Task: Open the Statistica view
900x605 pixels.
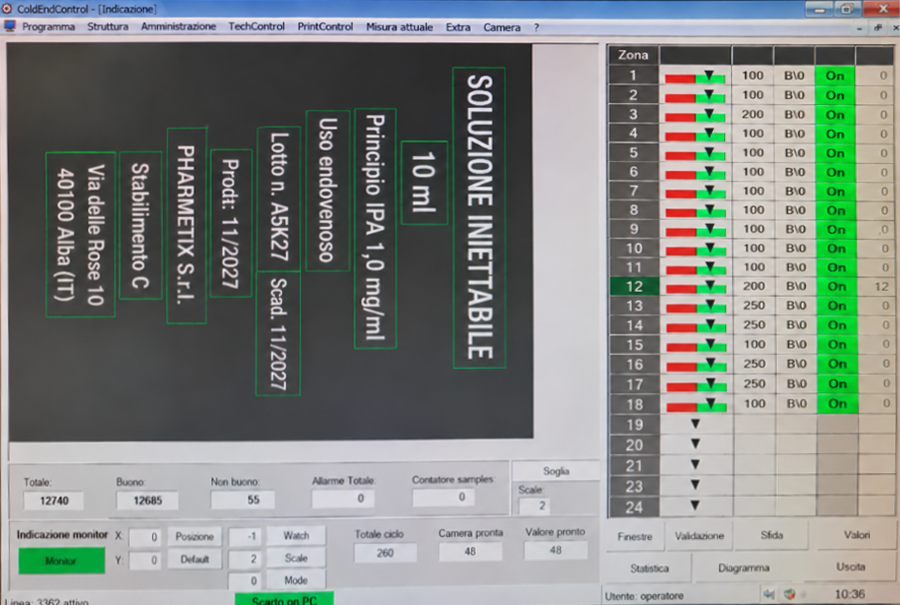Action: 649,568
